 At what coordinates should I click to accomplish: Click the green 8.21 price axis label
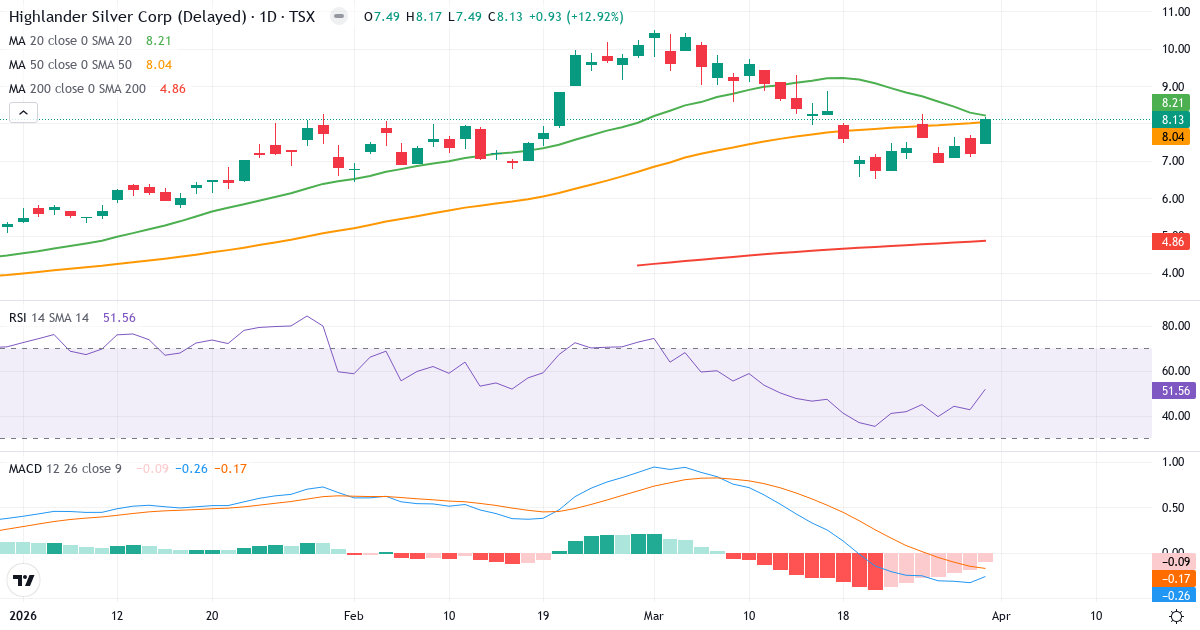pyautogui.click(x=1170, y=103)
